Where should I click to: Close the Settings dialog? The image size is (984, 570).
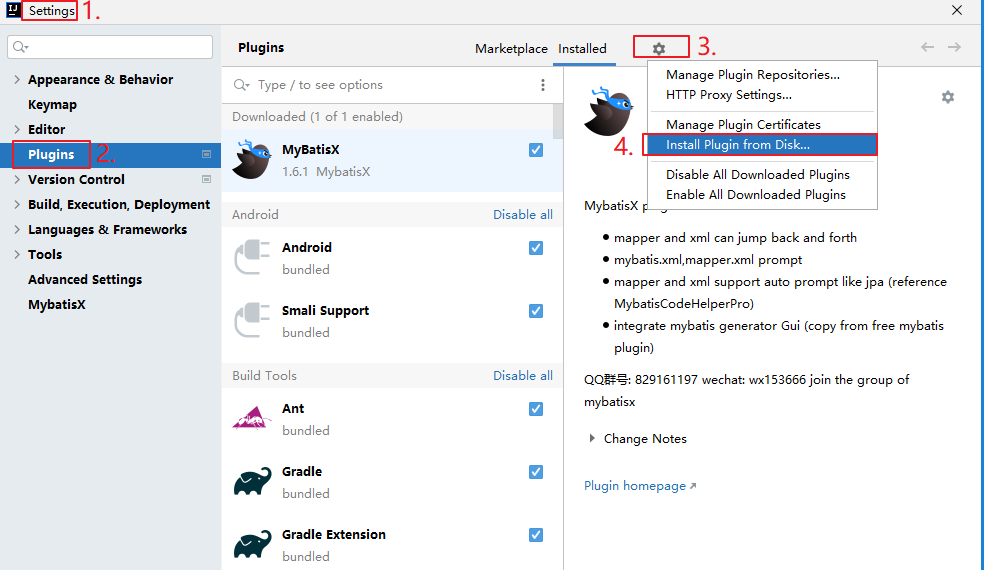956,10
